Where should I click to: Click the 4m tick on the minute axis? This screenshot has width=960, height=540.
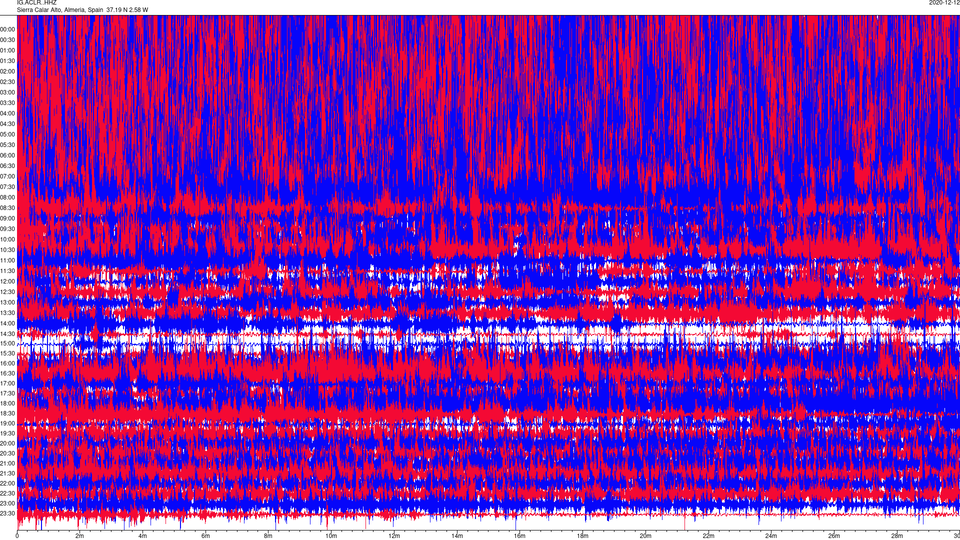(x=143, y=536)
